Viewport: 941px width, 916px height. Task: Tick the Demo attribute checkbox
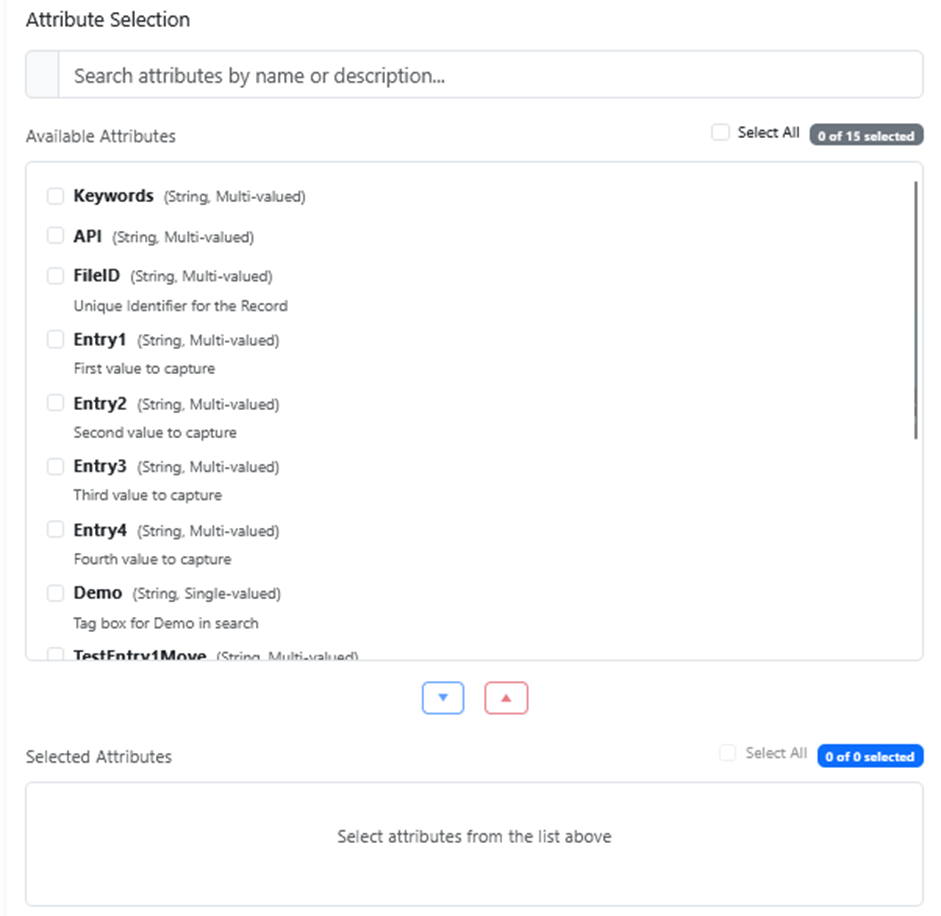click(x=56, y=593)
